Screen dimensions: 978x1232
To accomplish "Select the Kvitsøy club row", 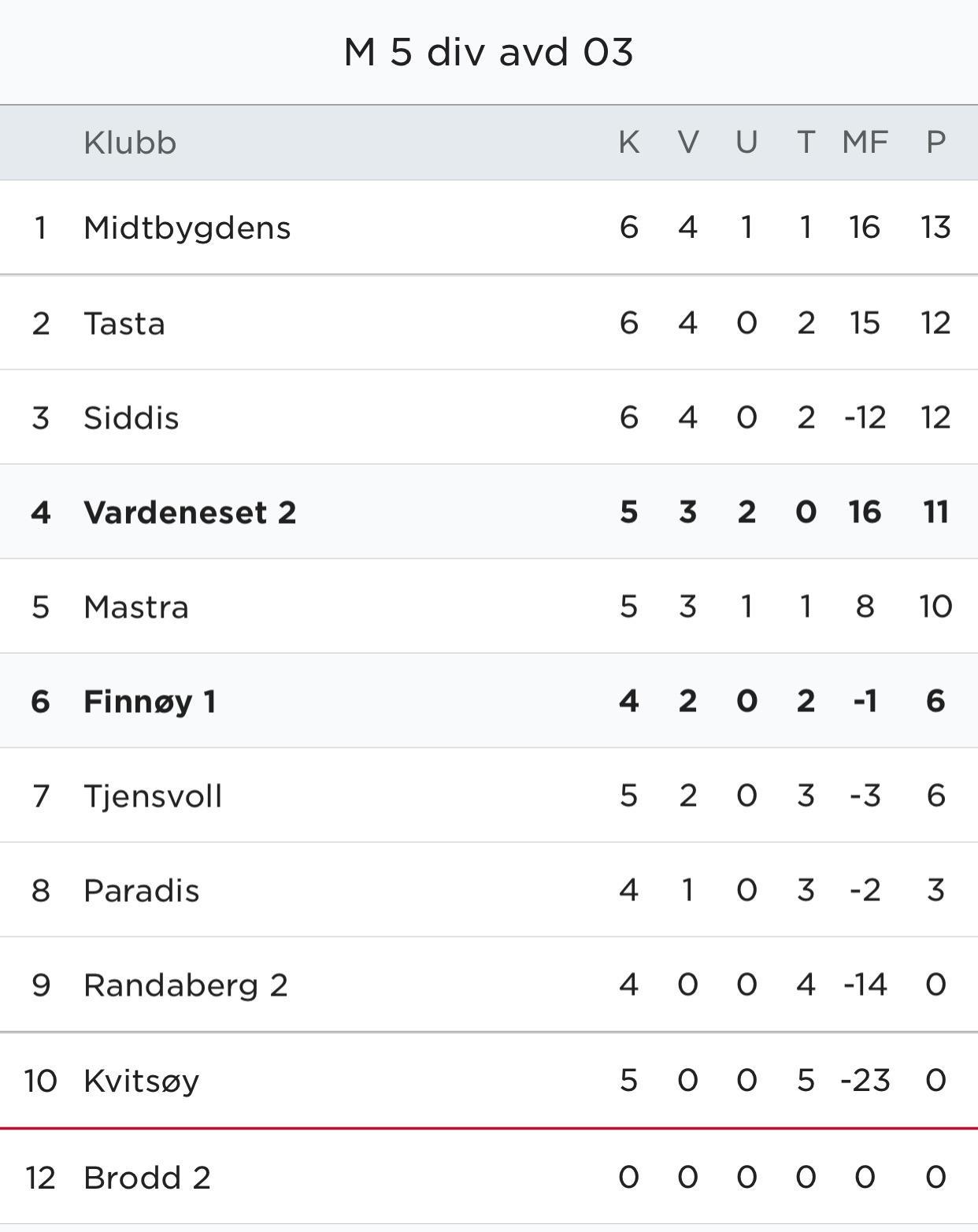I will click(x=142, y=1080).
